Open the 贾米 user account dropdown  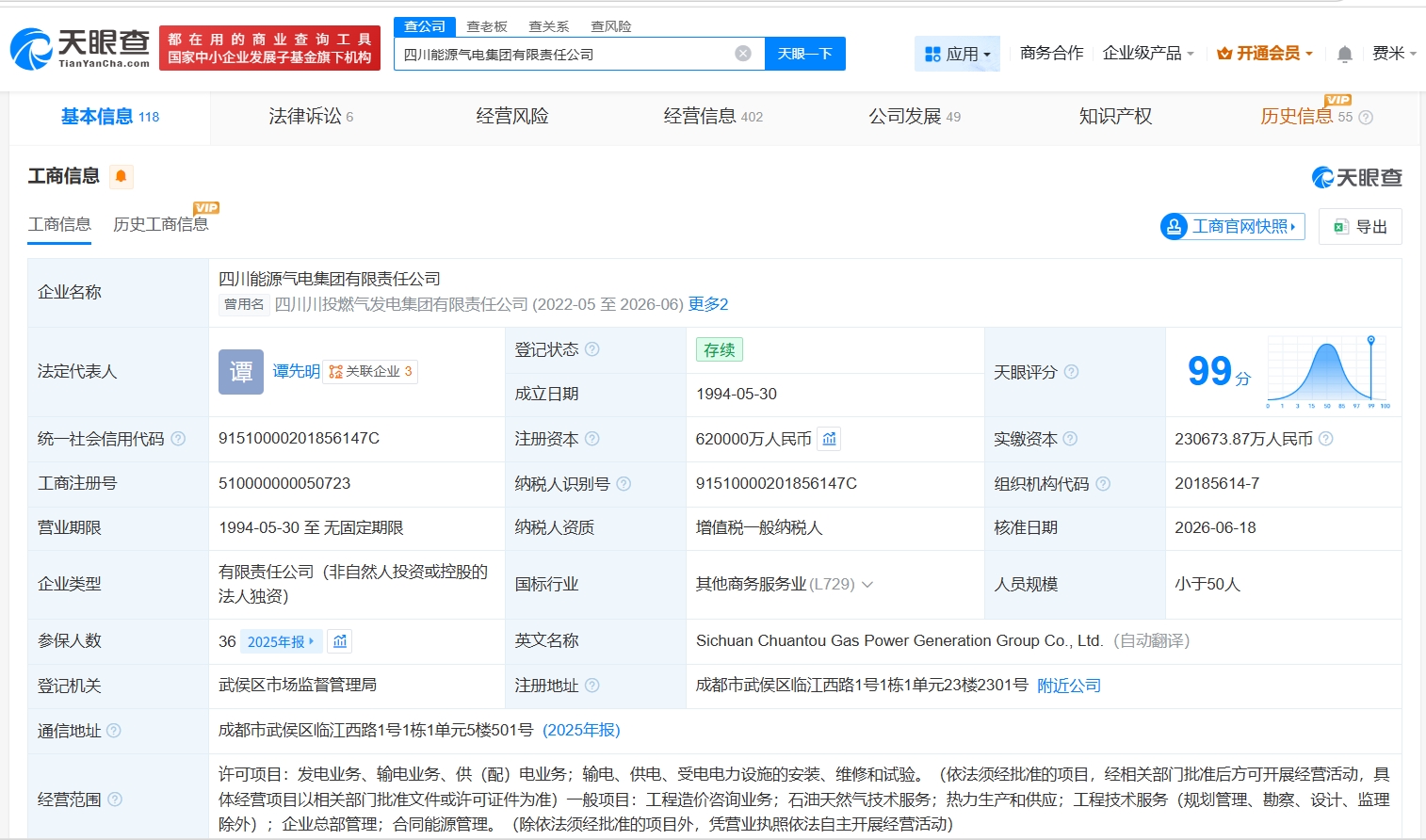click(1395, 54)
